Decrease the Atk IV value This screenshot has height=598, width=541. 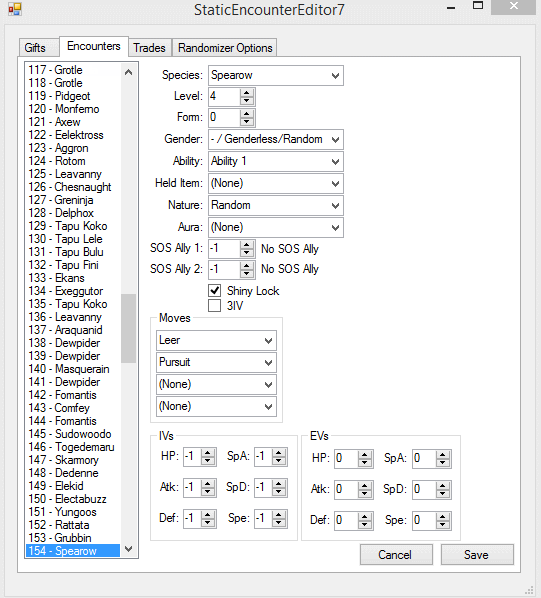click(x=208, y=492)
